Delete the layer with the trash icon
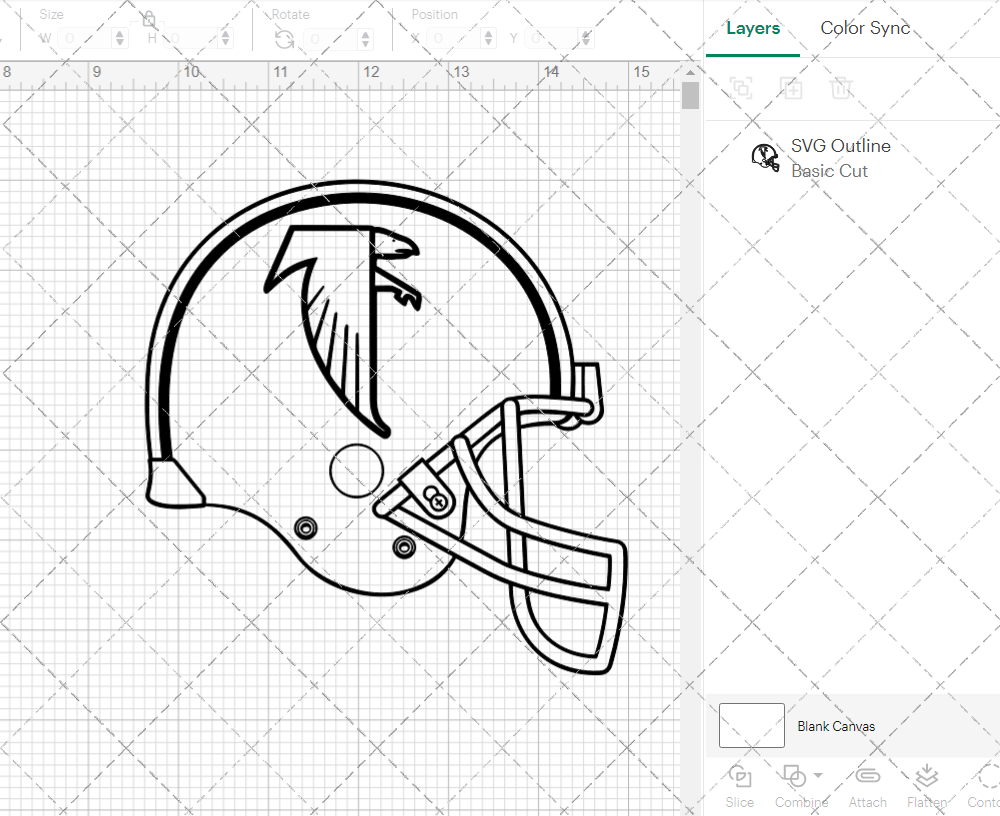This screenshot has width=1000, height=816. (842, 88)
